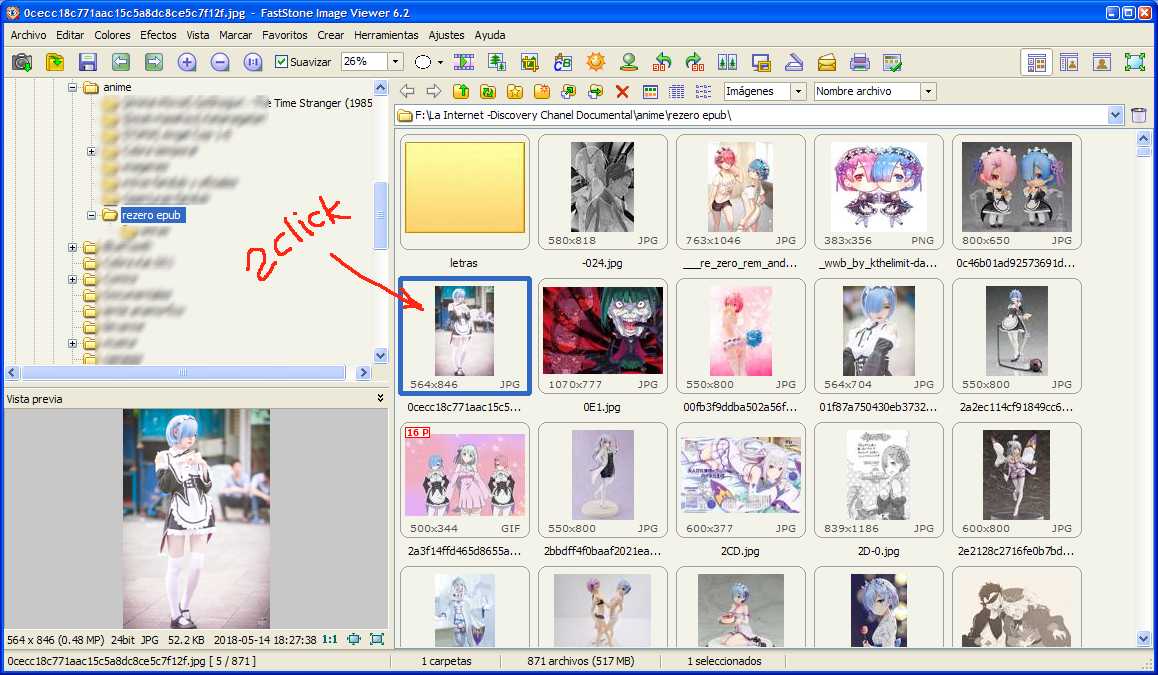Open the Archivo menu
The width and height of the screenshot is (1158, 675).
pos(28,35)
